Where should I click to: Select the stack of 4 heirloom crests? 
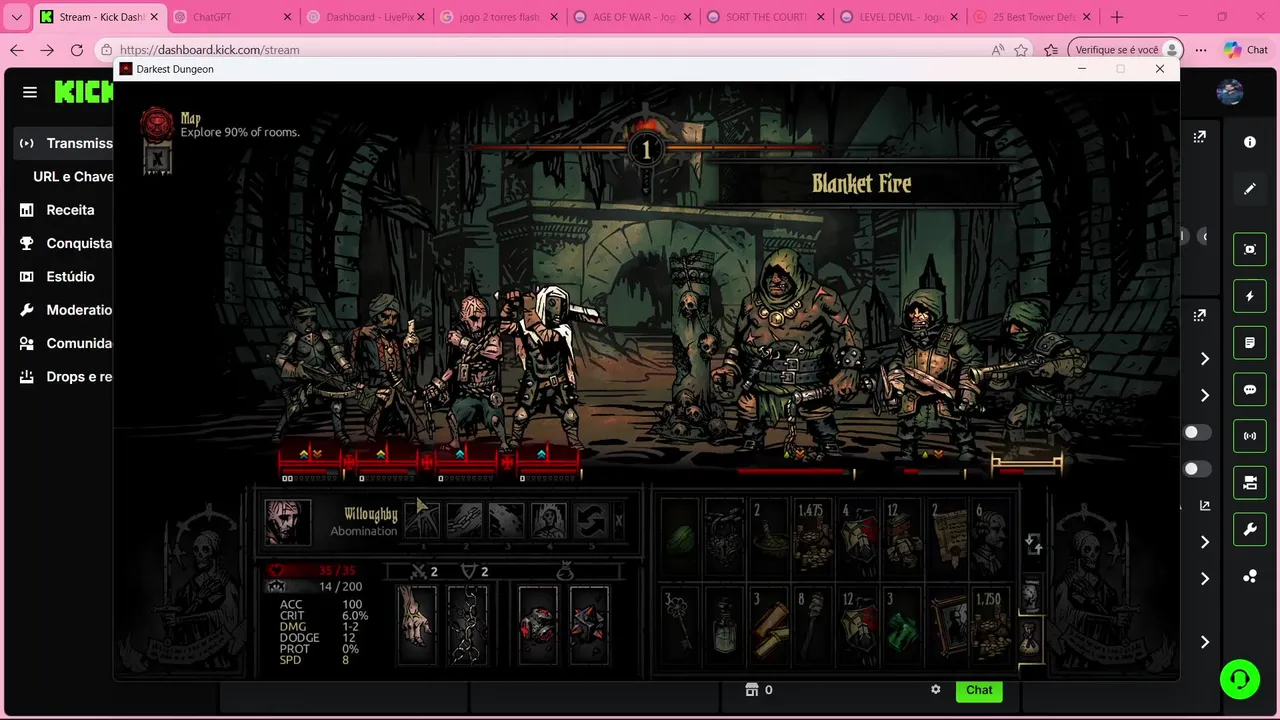[858, 538]
